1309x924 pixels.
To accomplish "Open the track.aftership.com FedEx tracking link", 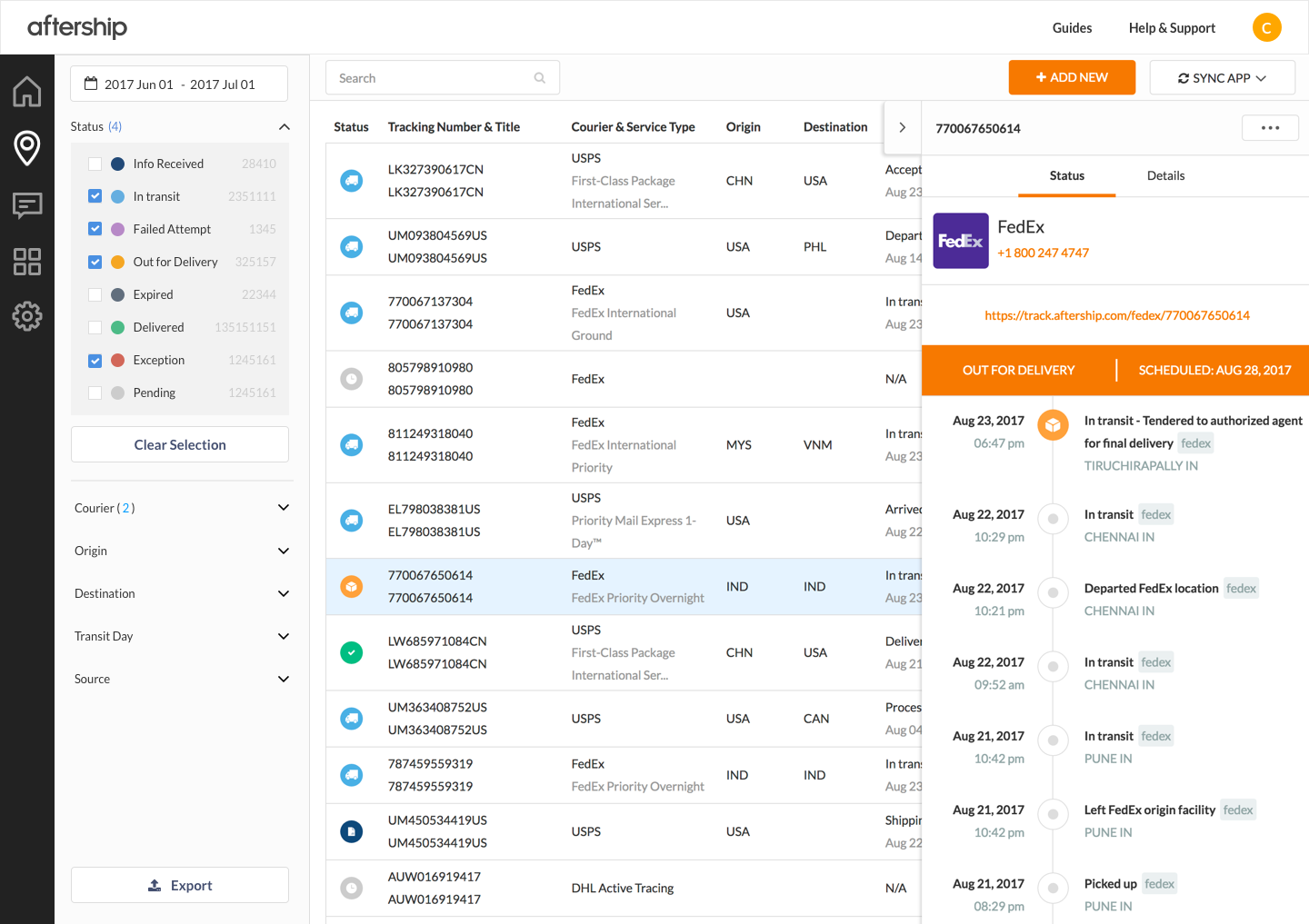I will (1117, 315).
